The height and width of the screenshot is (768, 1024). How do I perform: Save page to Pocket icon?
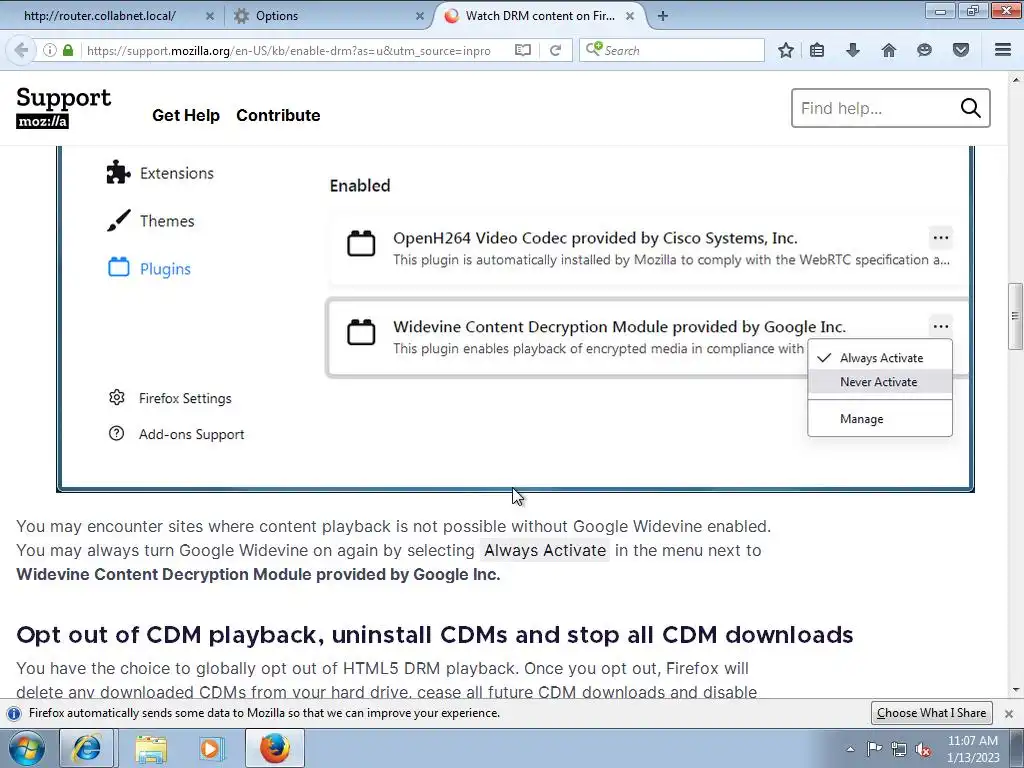(960, 50)
